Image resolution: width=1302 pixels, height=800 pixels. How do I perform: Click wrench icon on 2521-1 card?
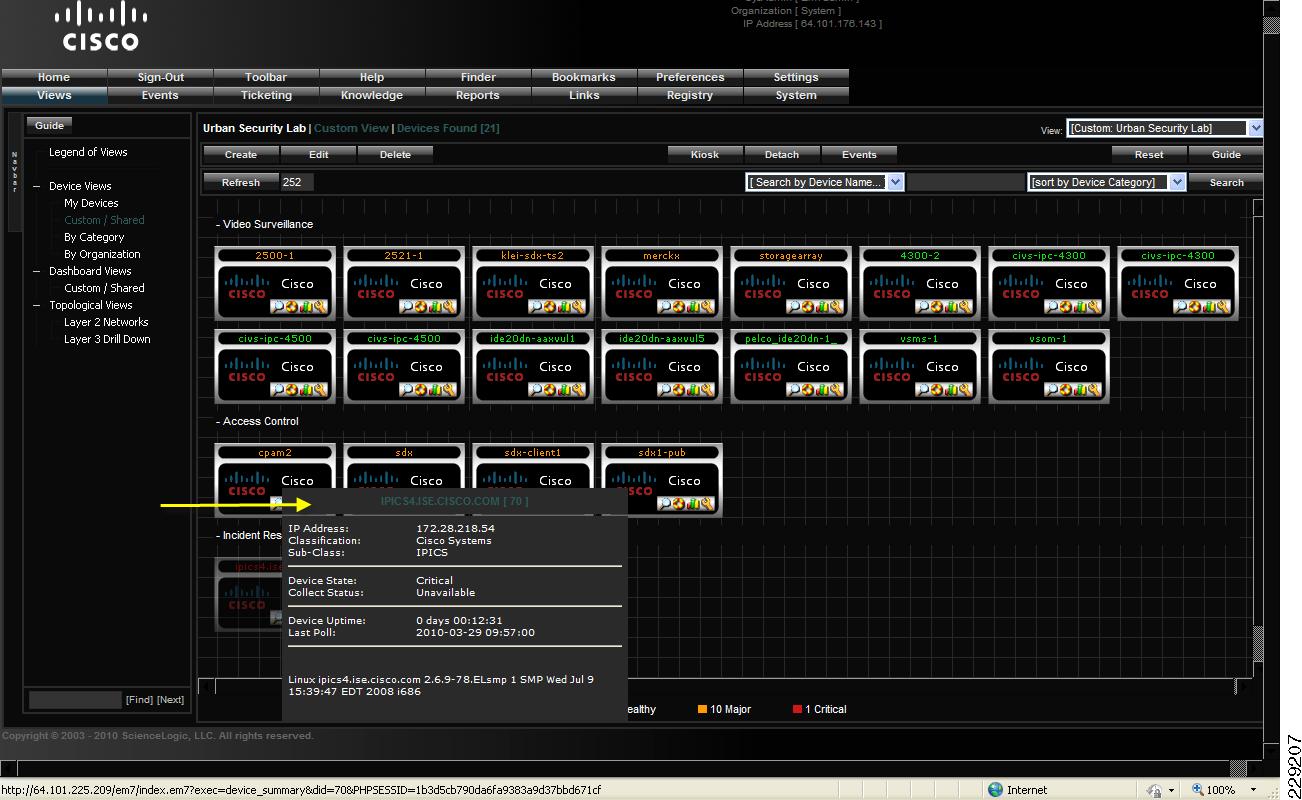(x=450, y=306)
